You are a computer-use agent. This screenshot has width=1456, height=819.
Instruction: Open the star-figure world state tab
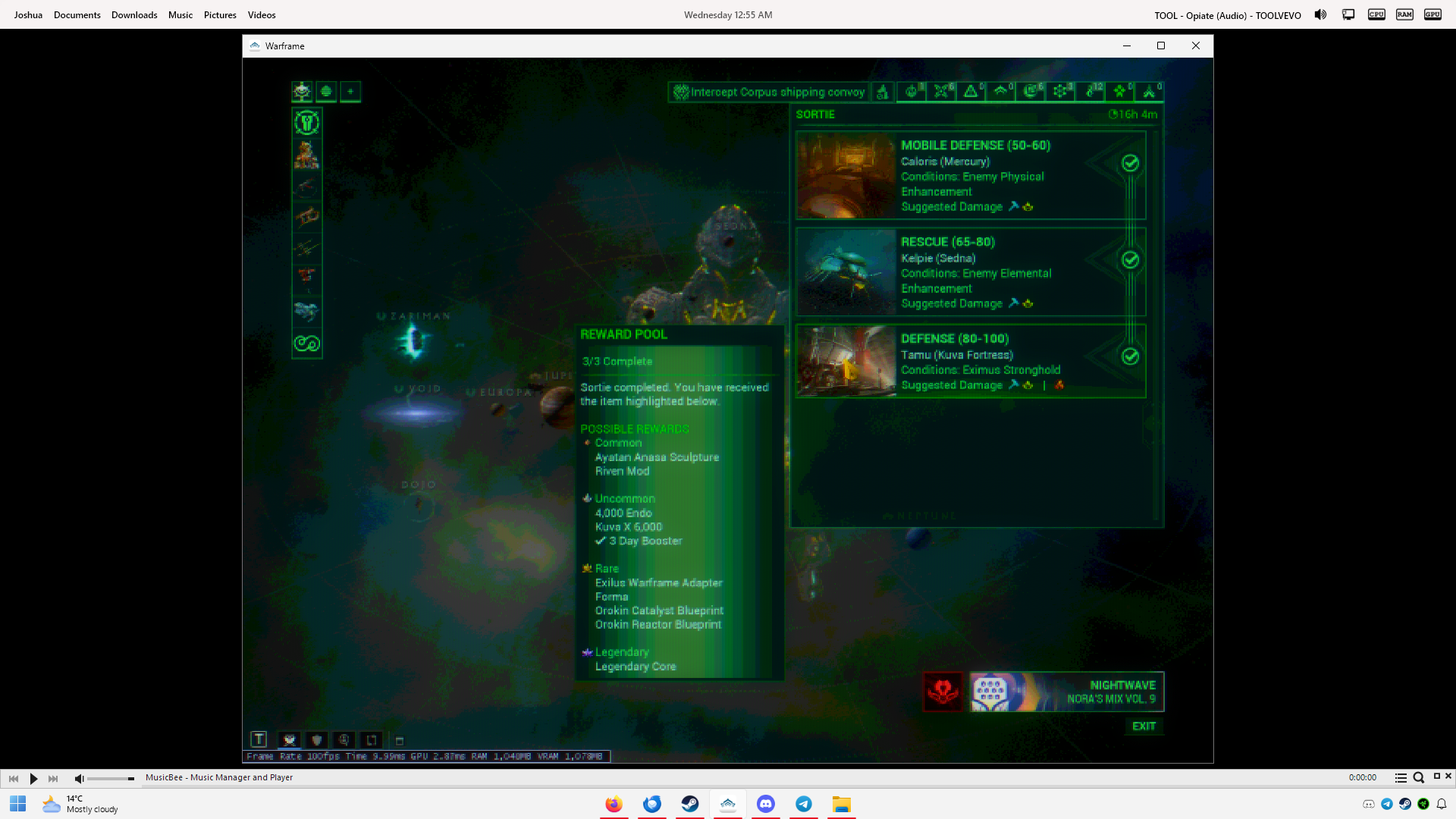pos(1120,93)
